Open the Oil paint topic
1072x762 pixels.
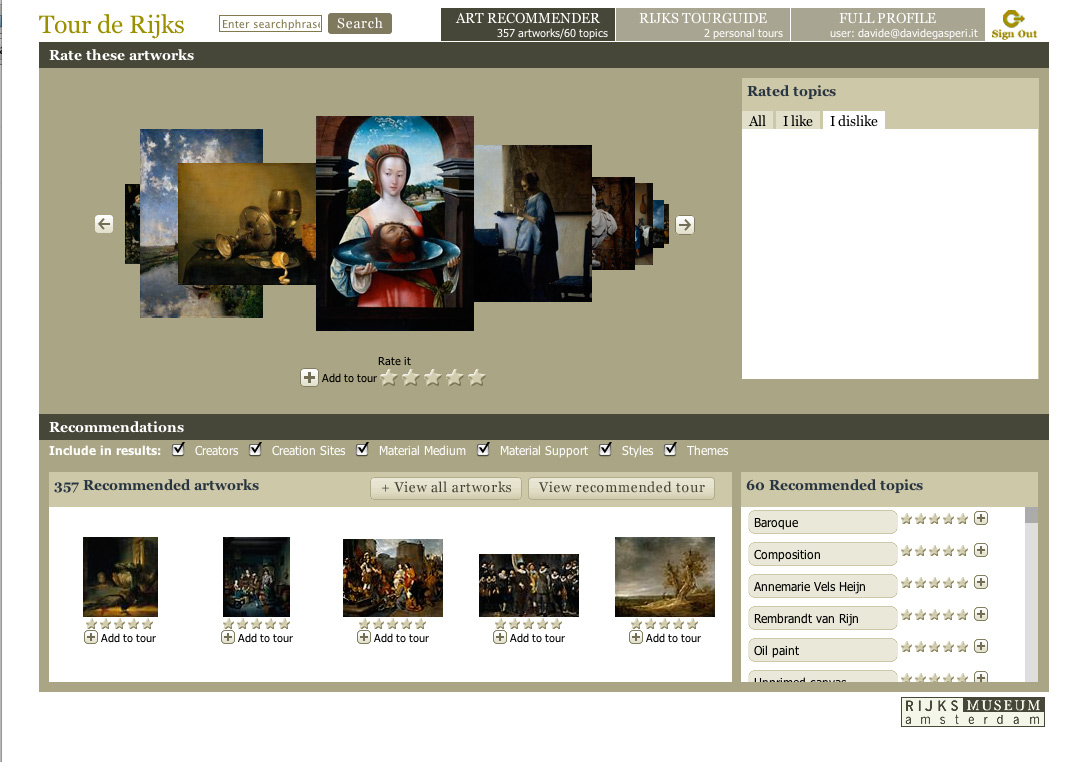pyautogui.click(x=822, y=651)
